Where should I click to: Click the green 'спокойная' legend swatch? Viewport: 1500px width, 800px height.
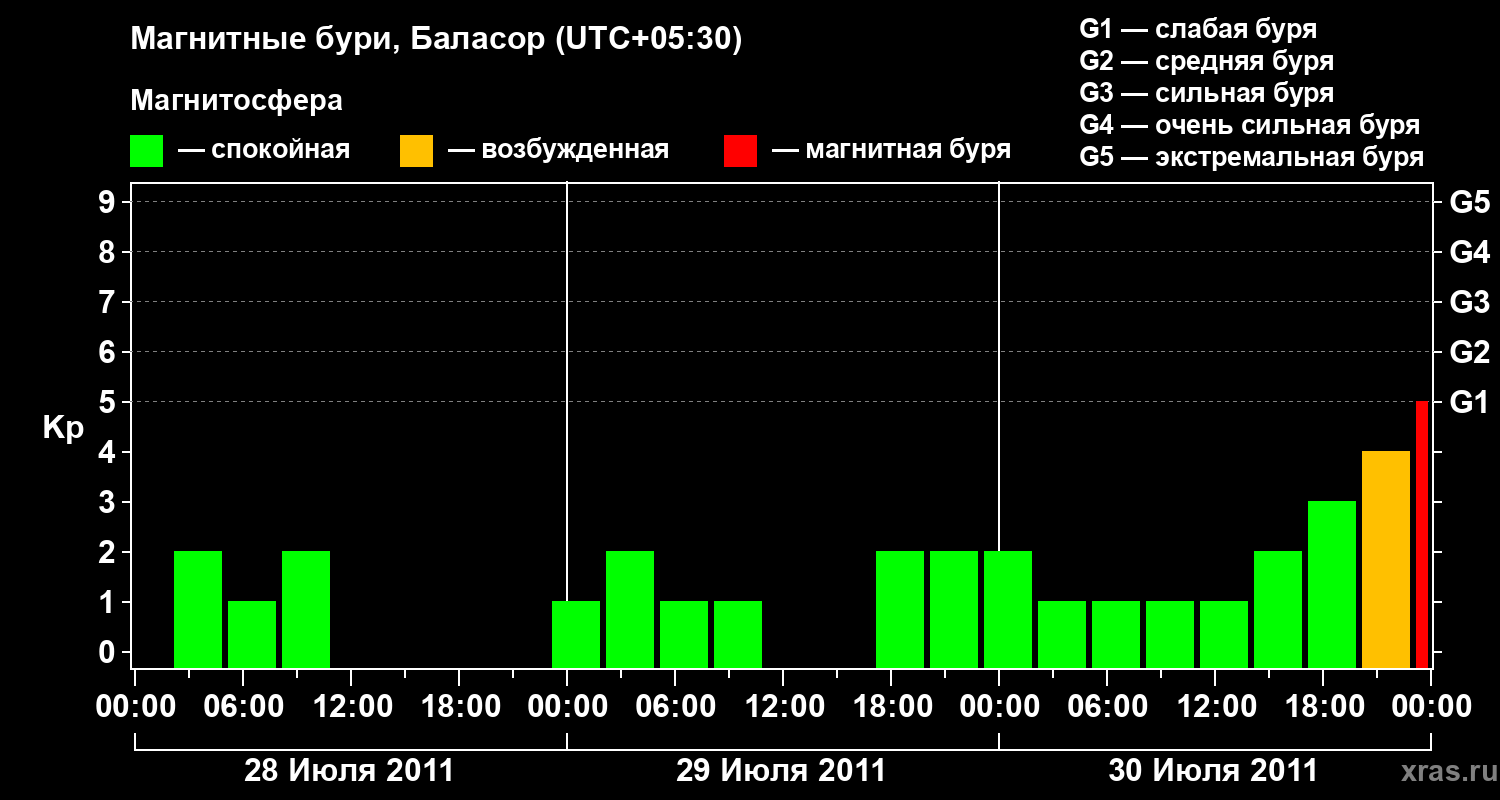146,150
